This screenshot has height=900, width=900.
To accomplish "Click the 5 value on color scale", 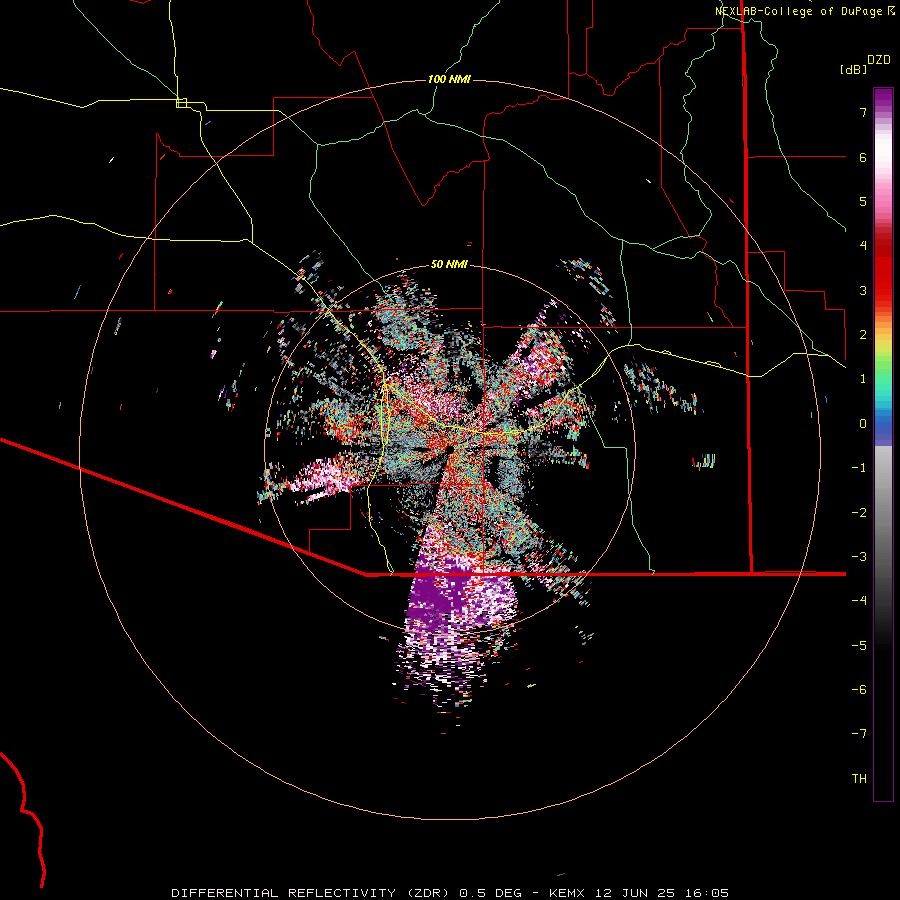I will click(x=863, y=201).
